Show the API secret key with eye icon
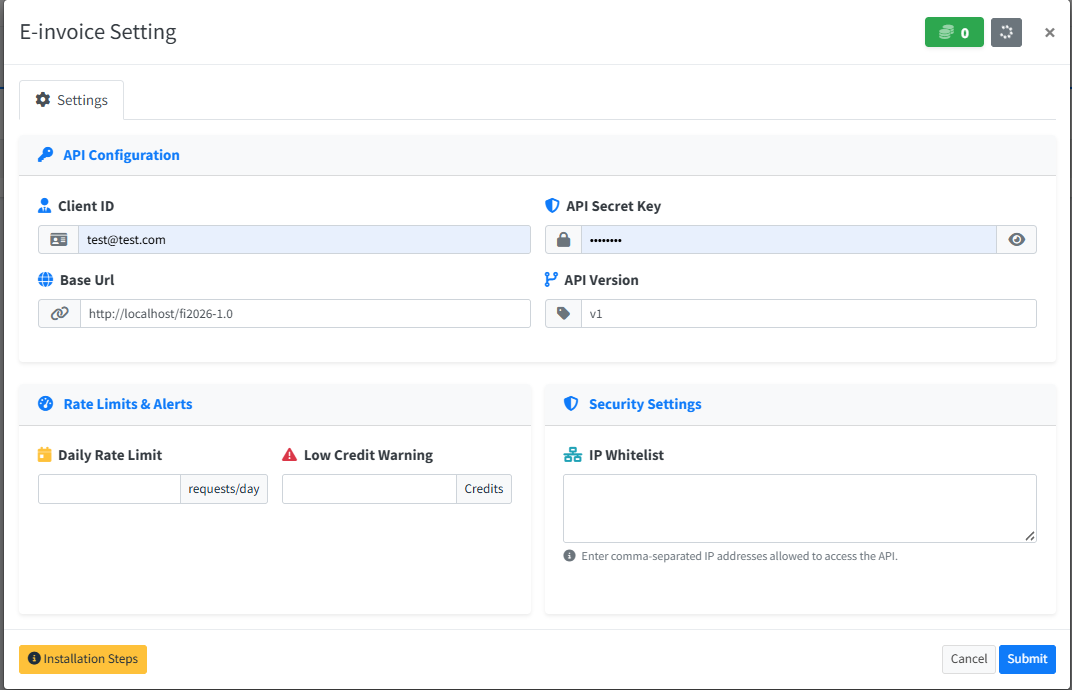 1016,240
